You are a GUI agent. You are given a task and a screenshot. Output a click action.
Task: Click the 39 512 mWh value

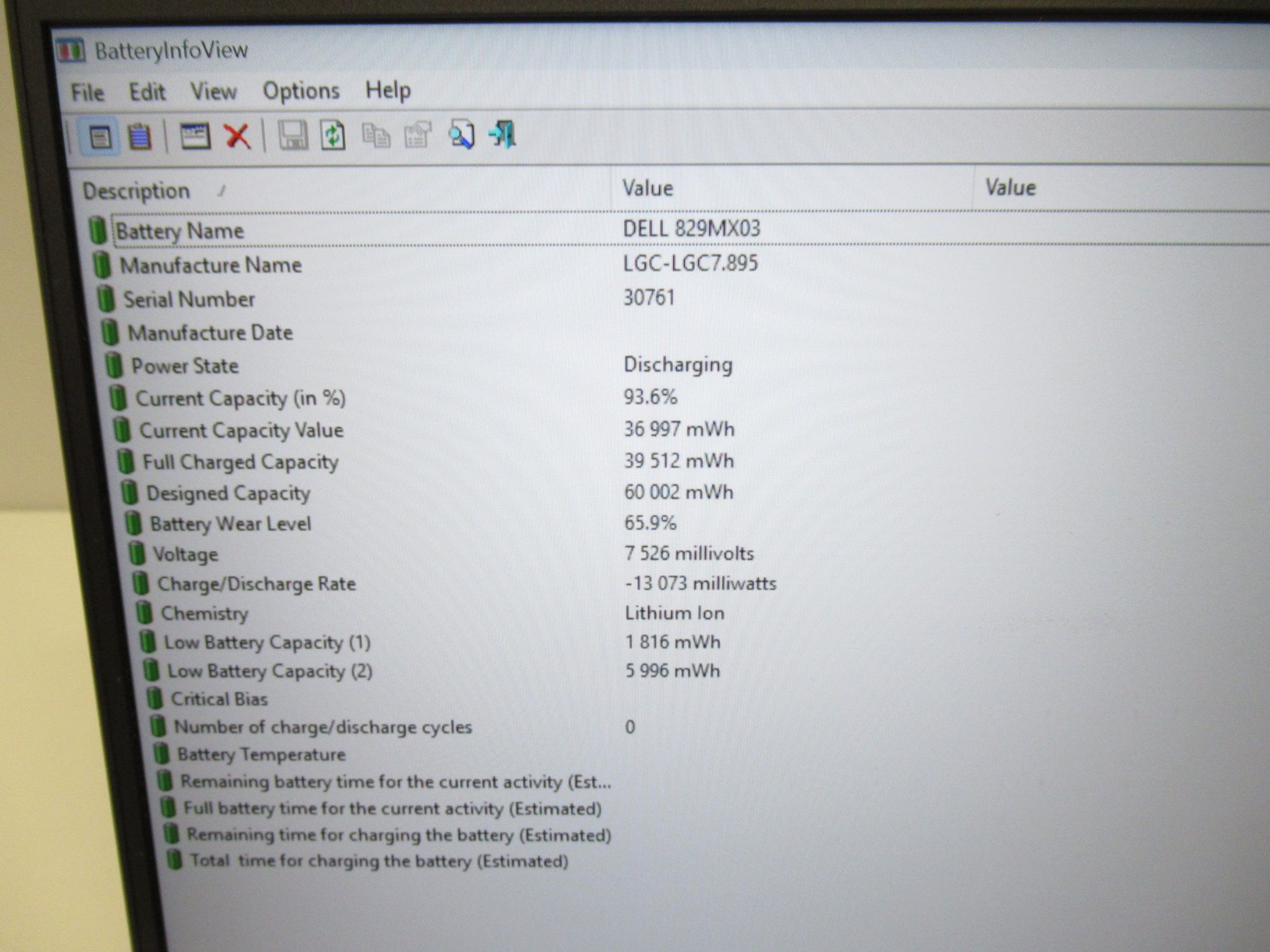click(x=679, y=461)
